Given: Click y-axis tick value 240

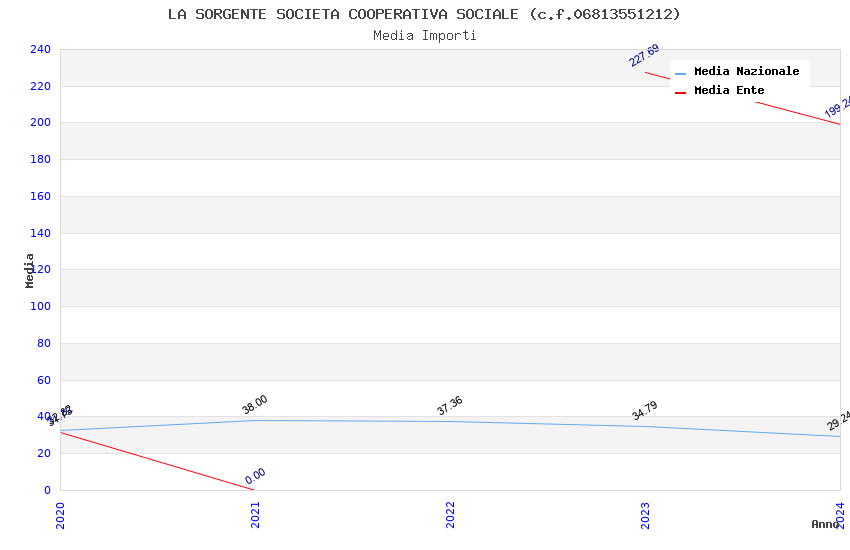Looking at the screenshot, I should pos(40,49).
